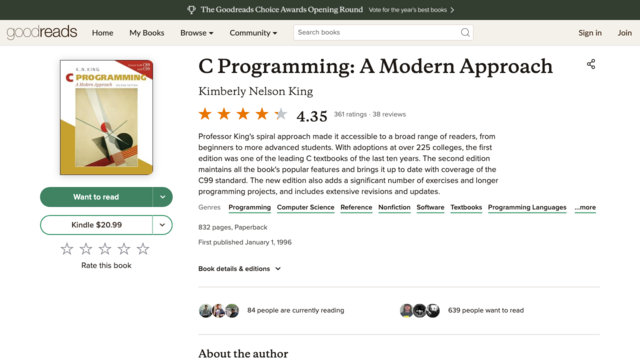Open Computer Science genre tag
The width and height of the screenshot is (640, 360).
pos(305,207)
